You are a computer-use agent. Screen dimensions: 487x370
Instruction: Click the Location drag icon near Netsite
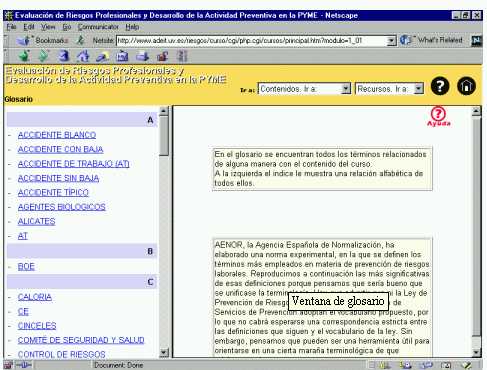pyautogui.click(x=80, y=40)
